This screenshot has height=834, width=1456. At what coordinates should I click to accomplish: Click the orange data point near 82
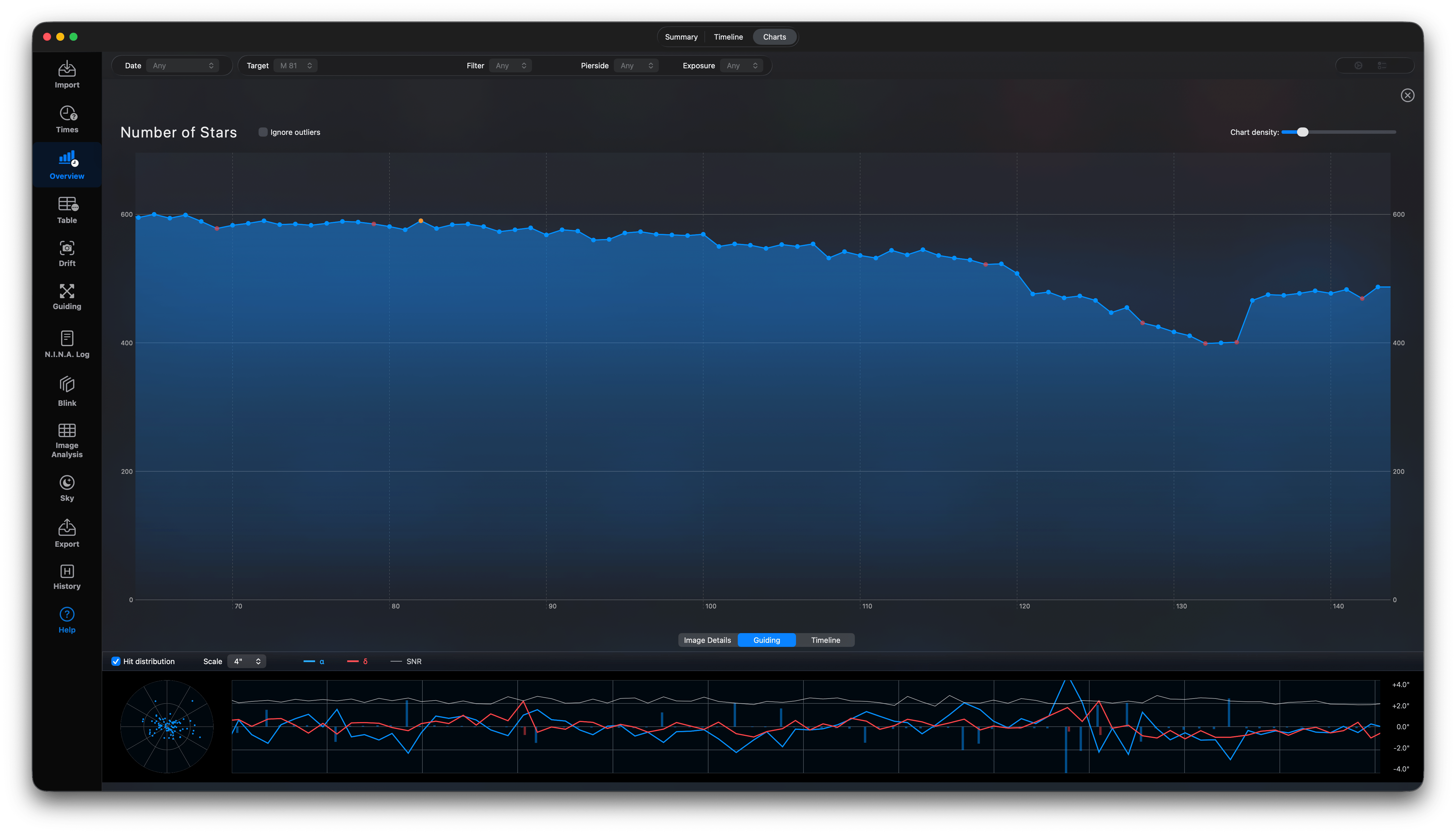pyautogui.click(x=421, y=220)
